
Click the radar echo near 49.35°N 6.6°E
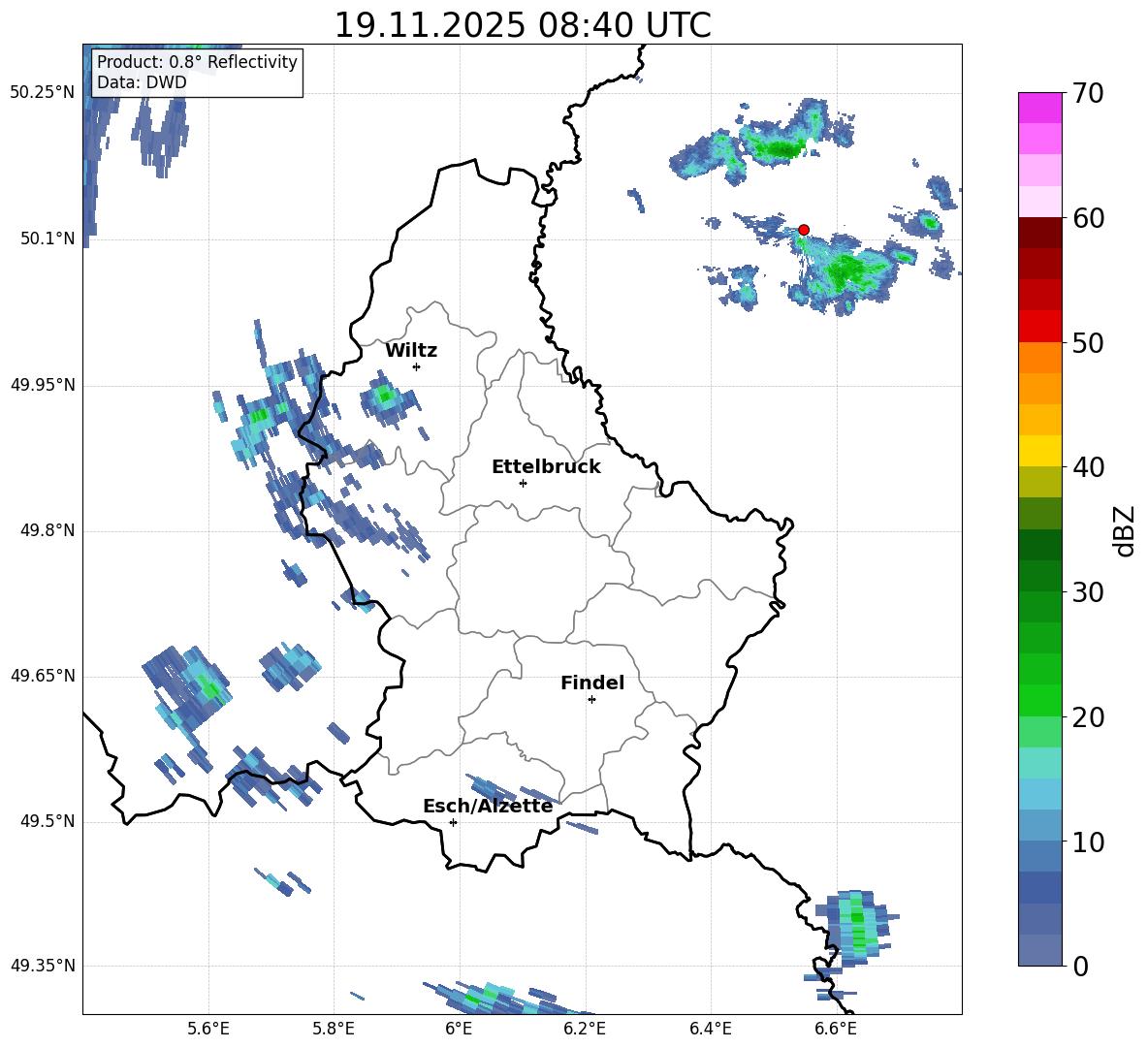[855, 930]
